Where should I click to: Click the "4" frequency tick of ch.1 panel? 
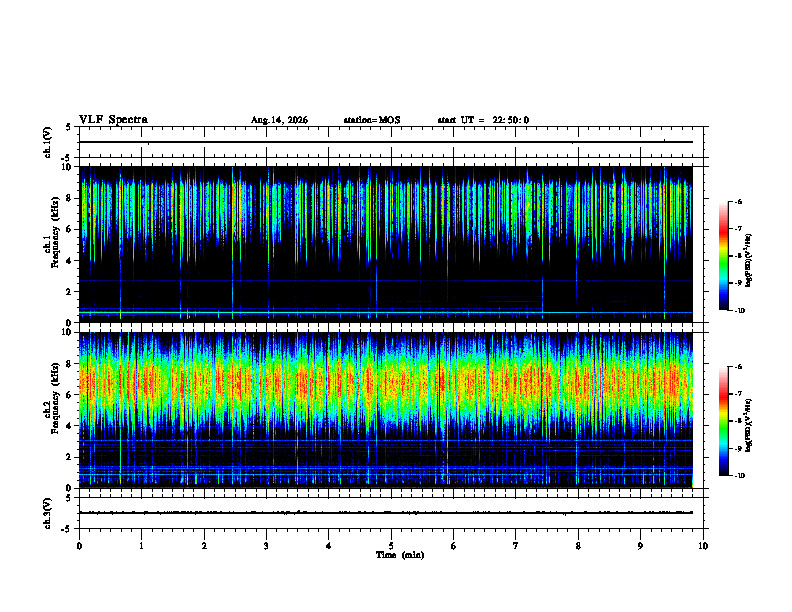[71, 261]
